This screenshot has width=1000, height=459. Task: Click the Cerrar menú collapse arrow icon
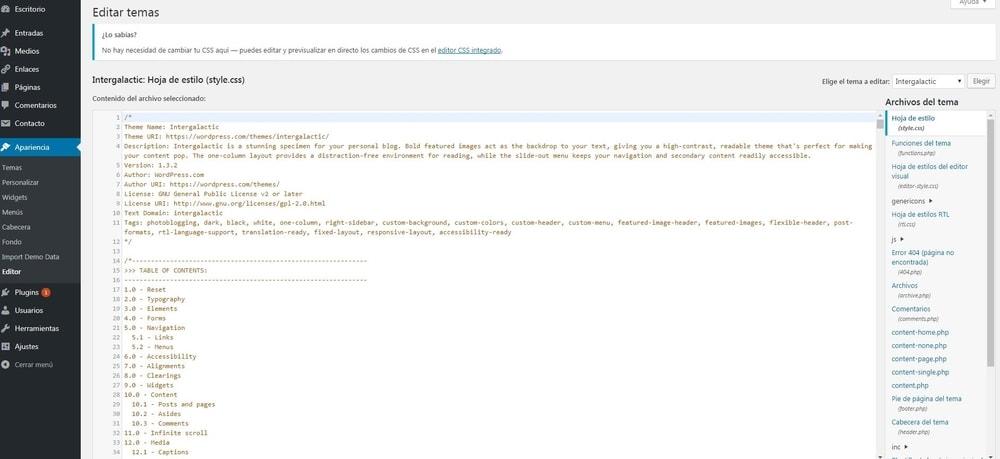[6, 365]
